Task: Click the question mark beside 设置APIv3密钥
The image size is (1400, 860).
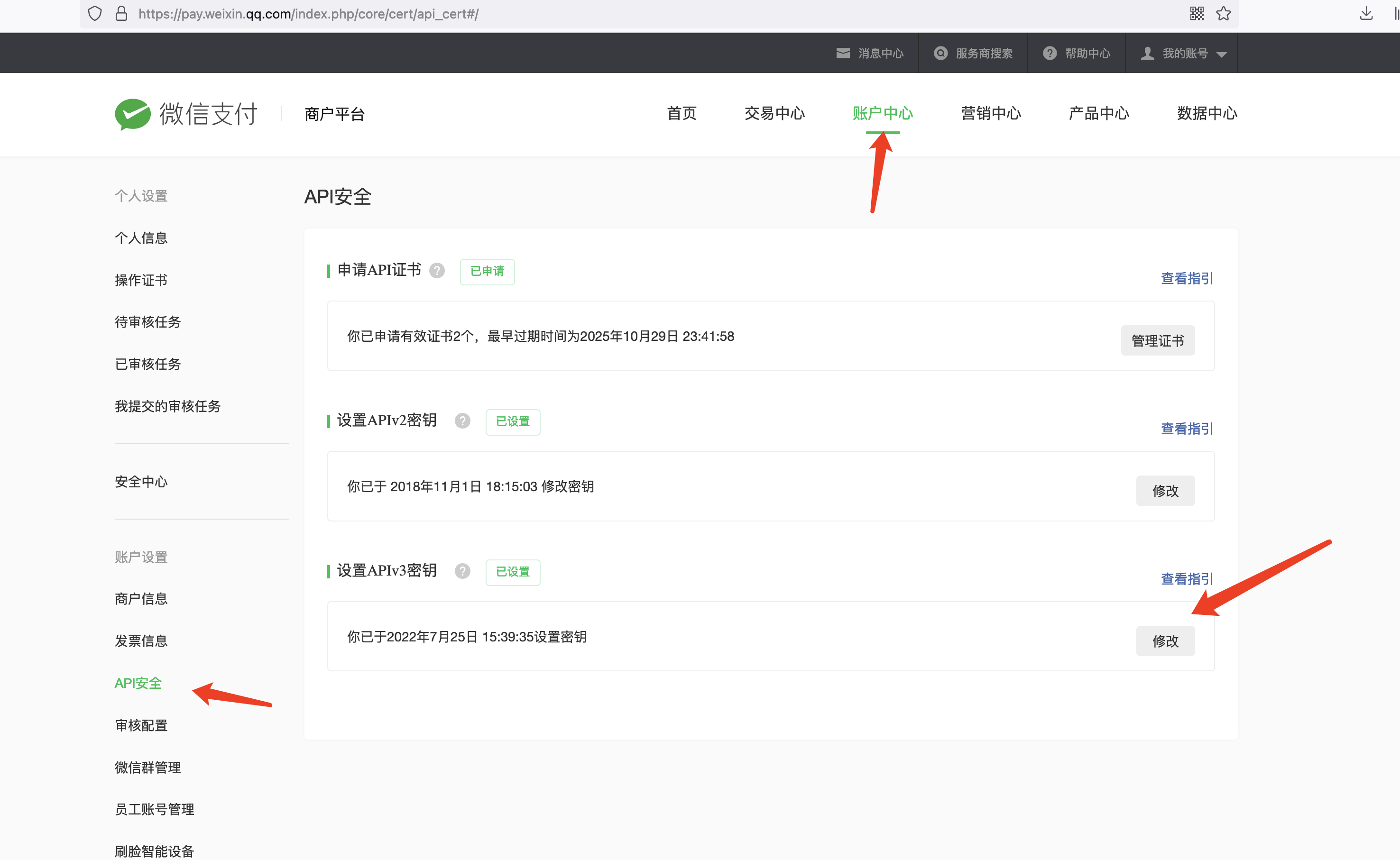Action: pyautogui.click(x=462, y=571)
